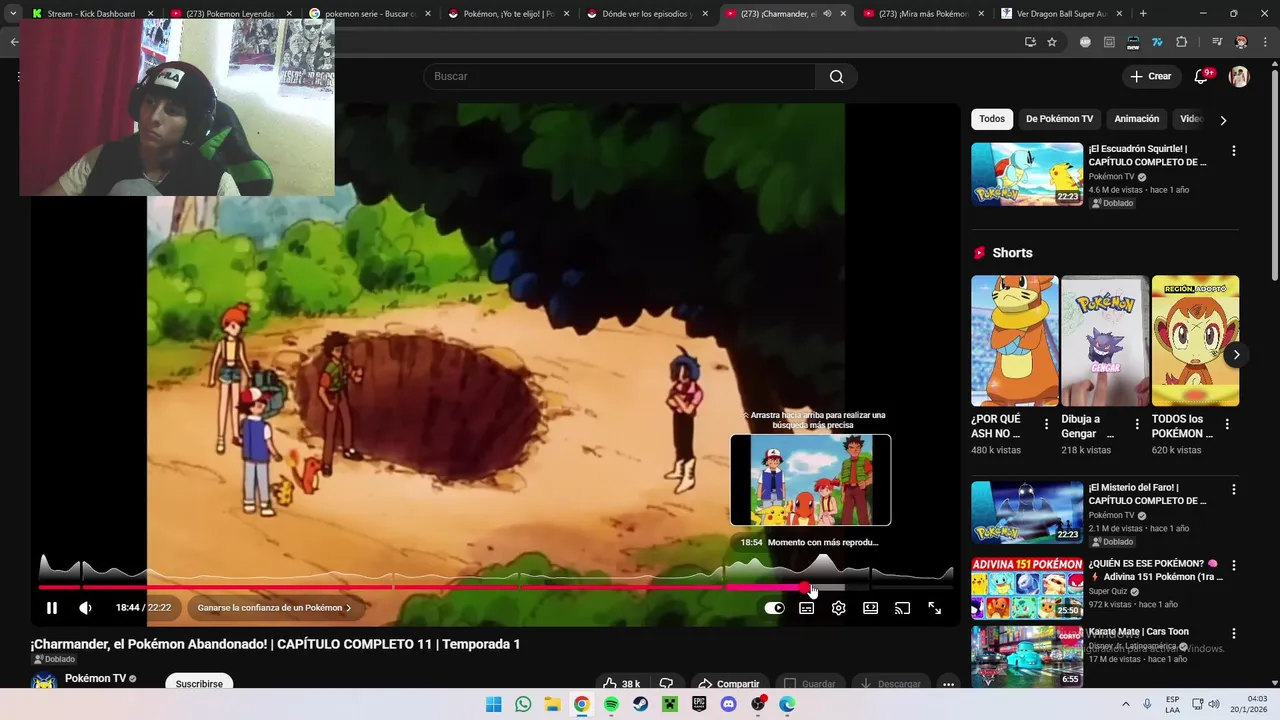Open the Pokémon TV channel name link
This screenshot has width=1280, height=720.
pyautogui.click(x=95, y=678)
